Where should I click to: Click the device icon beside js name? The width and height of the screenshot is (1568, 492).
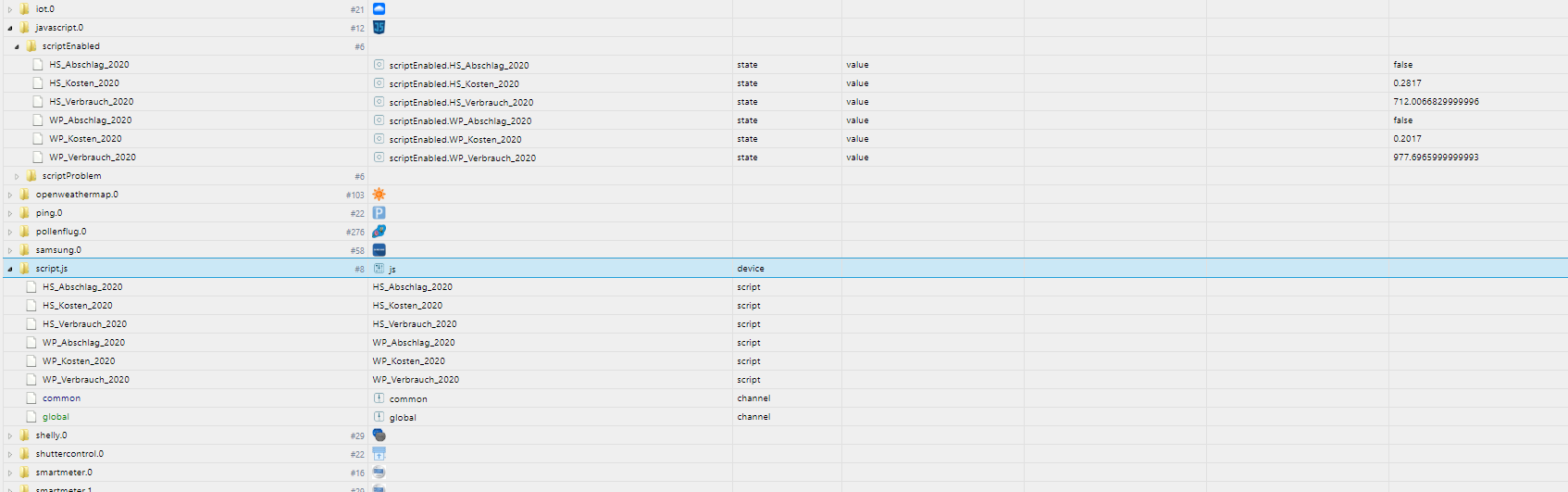pos(379,269)
